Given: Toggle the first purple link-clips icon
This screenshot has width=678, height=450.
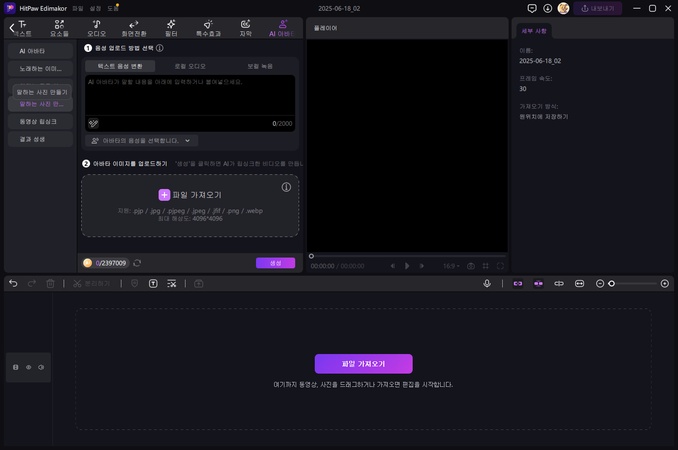Looking at the screenshot, I should pyautogui.click(x=518, y=284).
